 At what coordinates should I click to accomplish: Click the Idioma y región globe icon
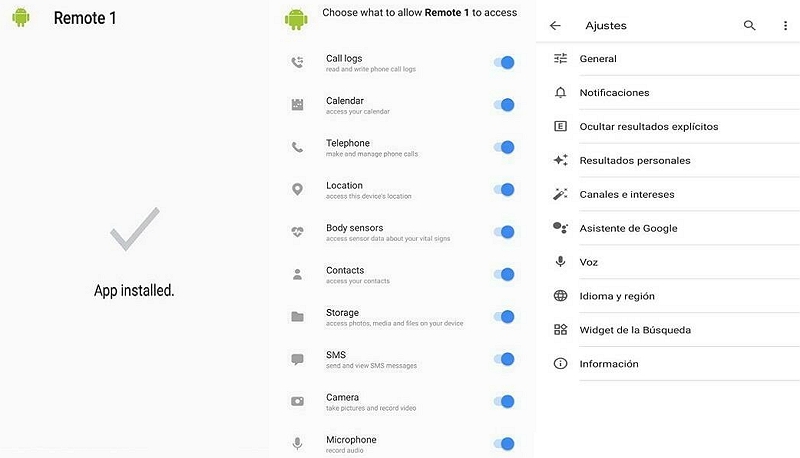pyautogui.click(x=561, y=296)
